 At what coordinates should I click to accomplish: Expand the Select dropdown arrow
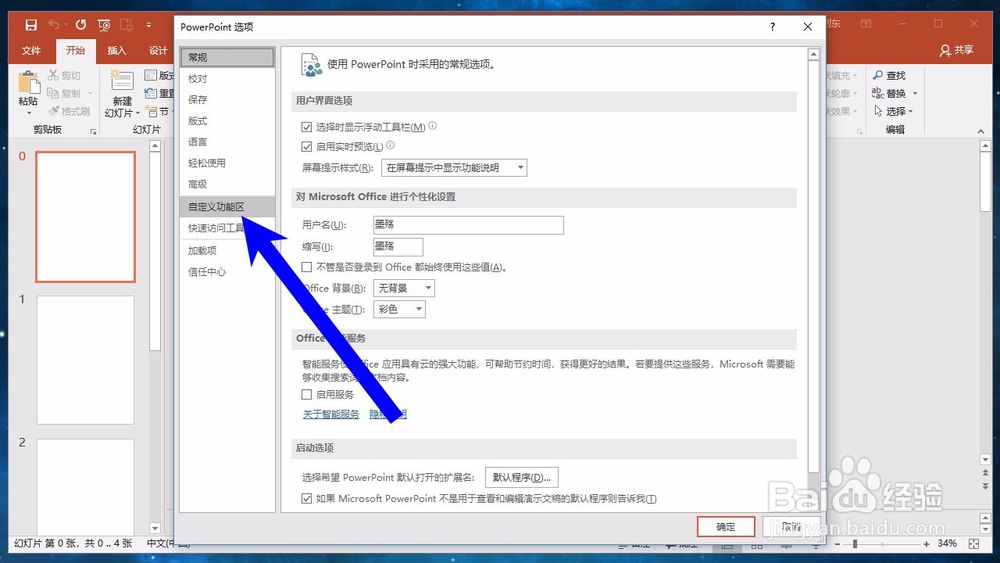pyautogui.click(x=911, y=111)
